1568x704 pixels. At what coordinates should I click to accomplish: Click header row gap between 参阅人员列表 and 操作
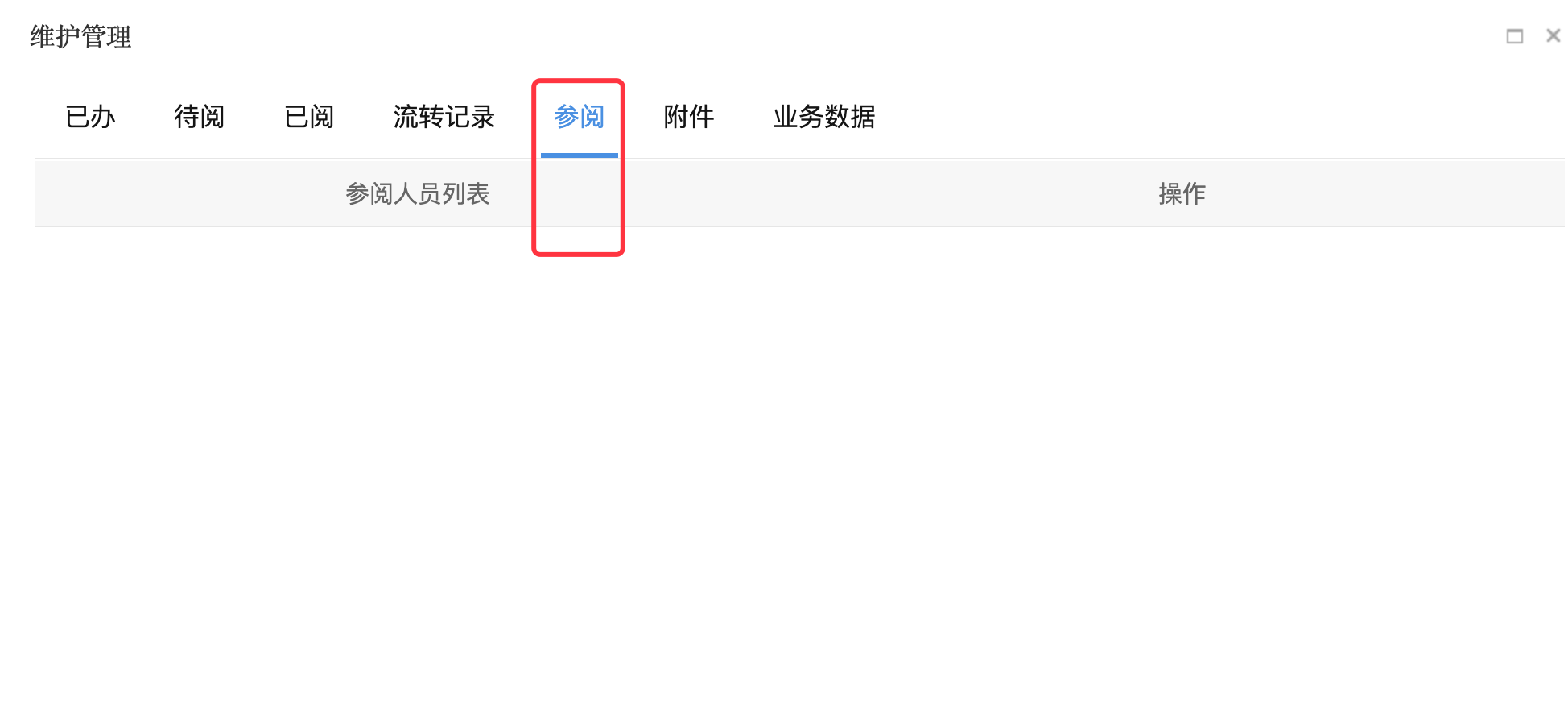tap(805, 193)
